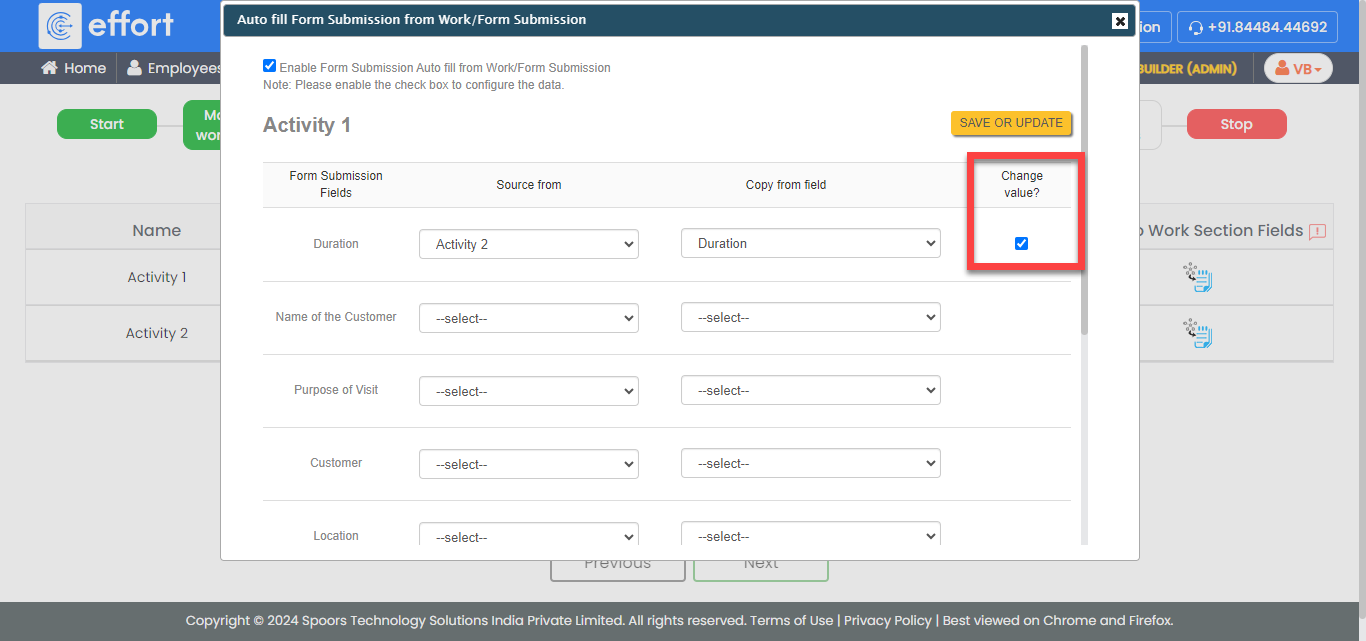Toggle the Change value checkbox for Duration
1366x641 pixels.
point(1021,243)
